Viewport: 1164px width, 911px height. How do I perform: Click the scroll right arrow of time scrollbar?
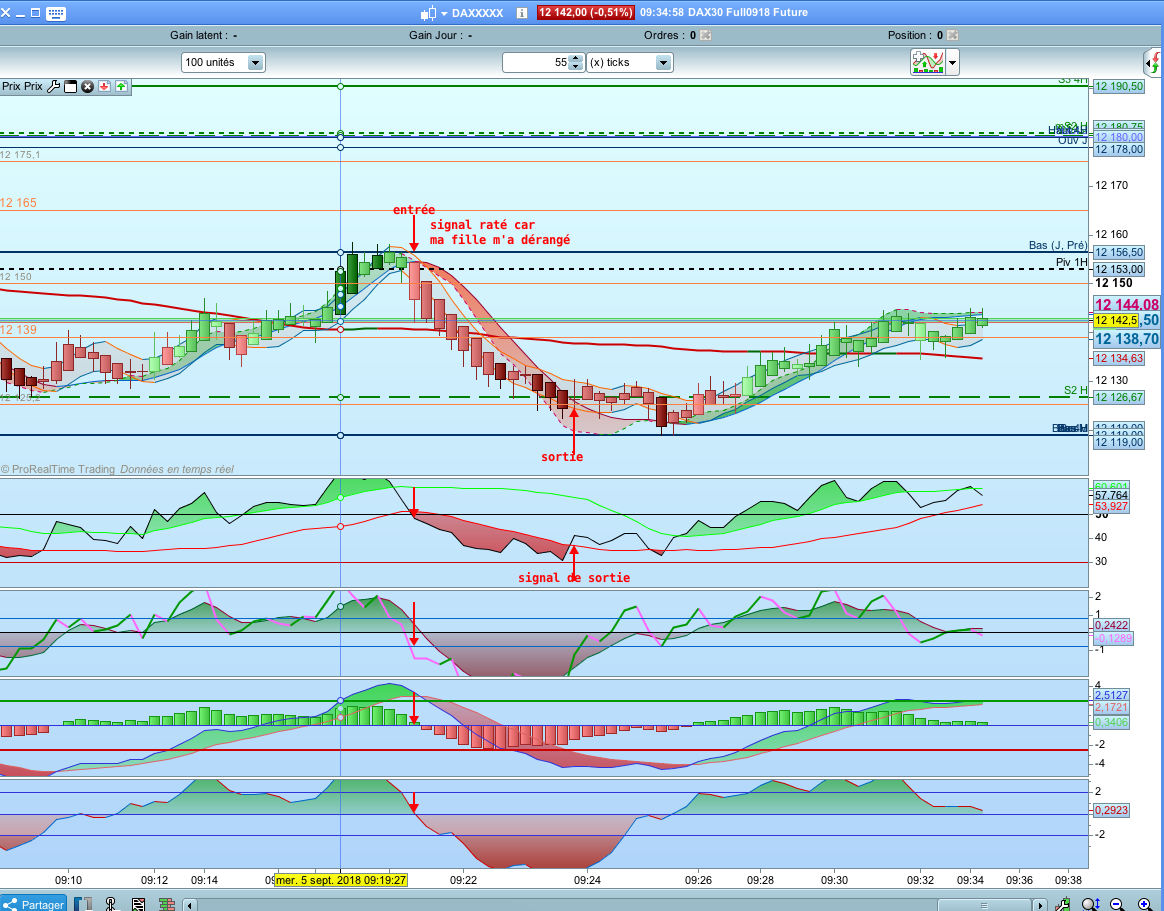tap(1040, 904)
